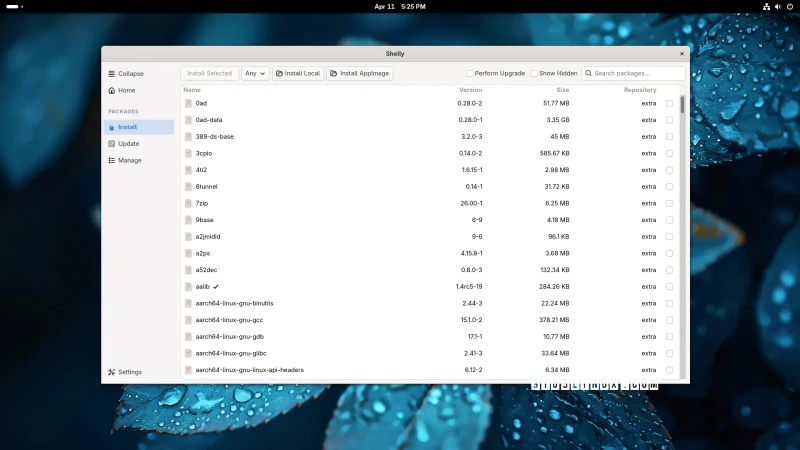Open the Activities overview pill
Image resolution: width=800 pixels, height=450 pixels.
click(14, 7)
